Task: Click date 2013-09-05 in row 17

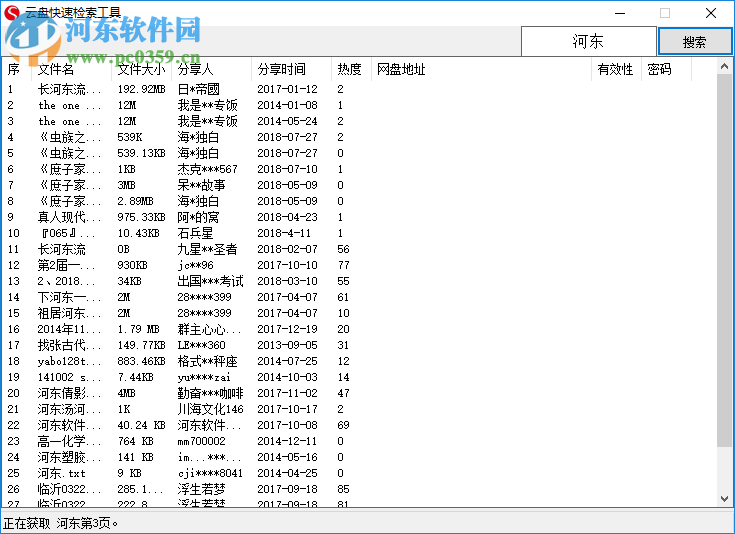Action: [x=287, y=345]
